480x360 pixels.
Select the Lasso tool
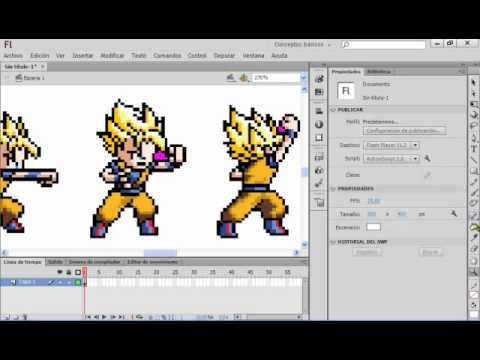(474, 126)
